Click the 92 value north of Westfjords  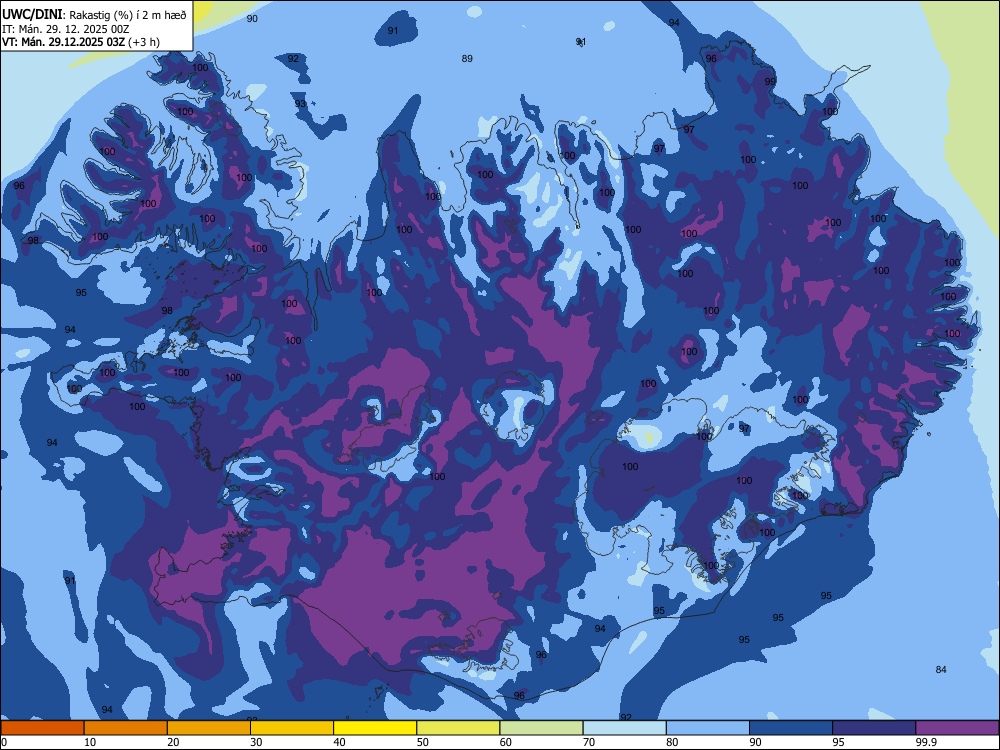click(x=293, y=59)
